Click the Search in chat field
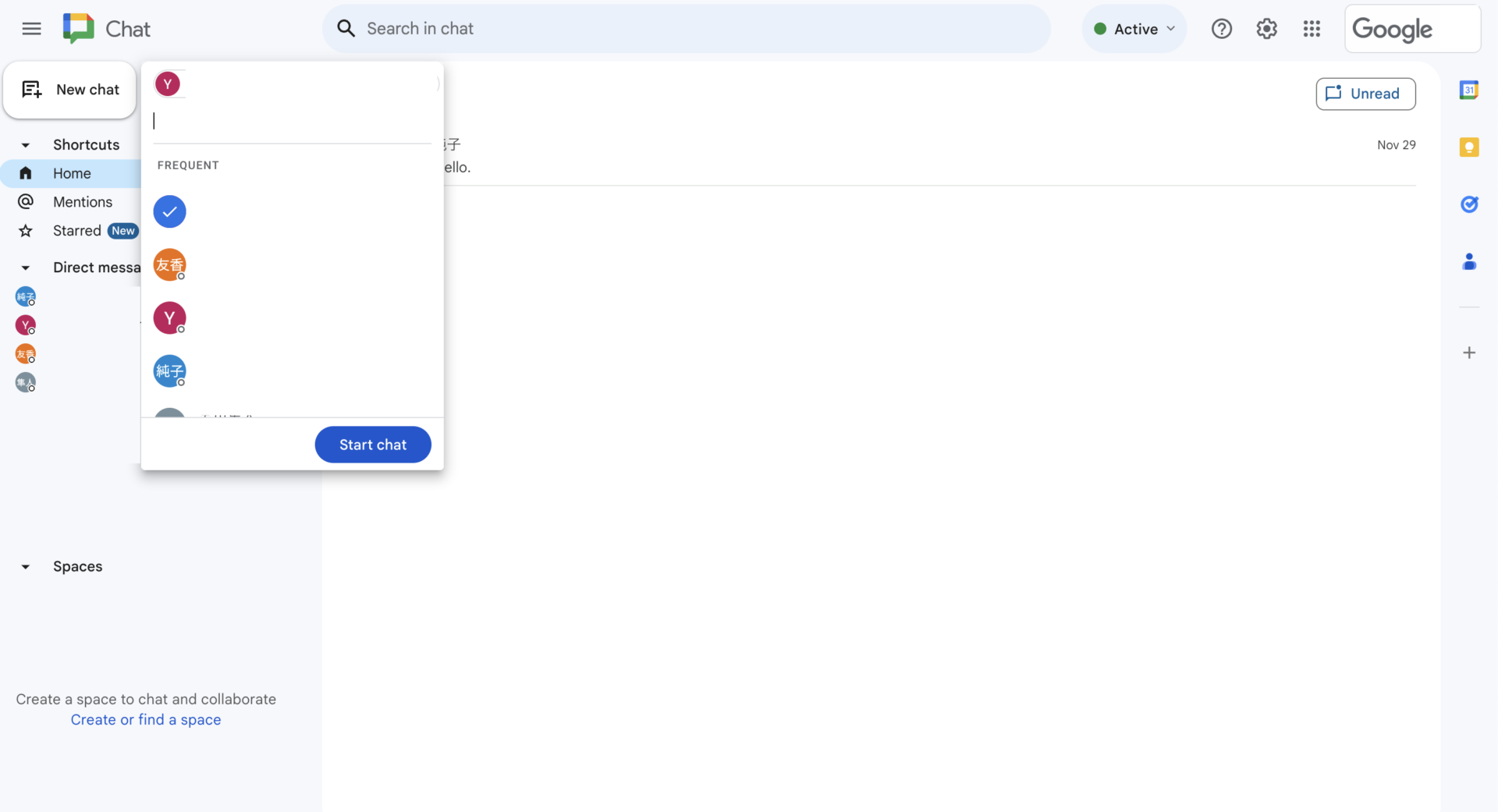The image size is (1498, 812). (x=687, y=28)
